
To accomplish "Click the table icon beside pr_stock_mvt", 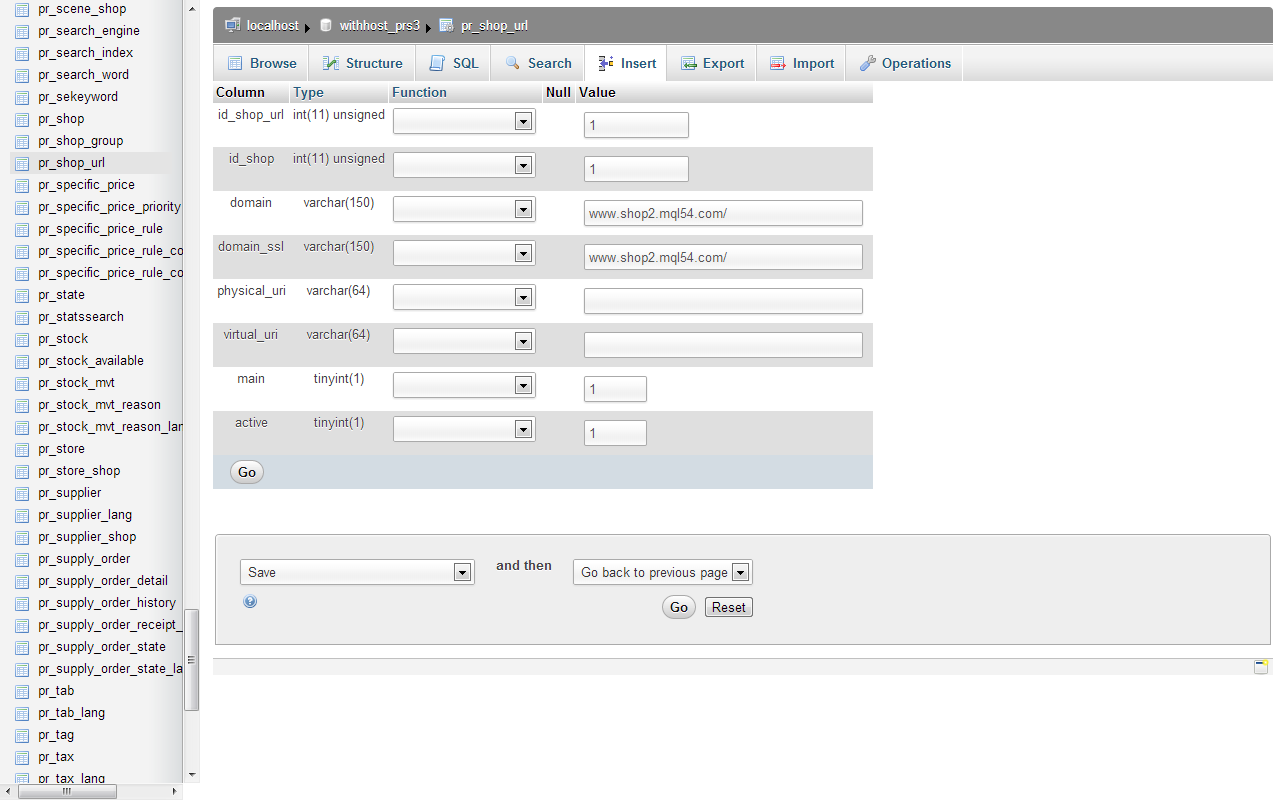I will click(x=22, y=383).
